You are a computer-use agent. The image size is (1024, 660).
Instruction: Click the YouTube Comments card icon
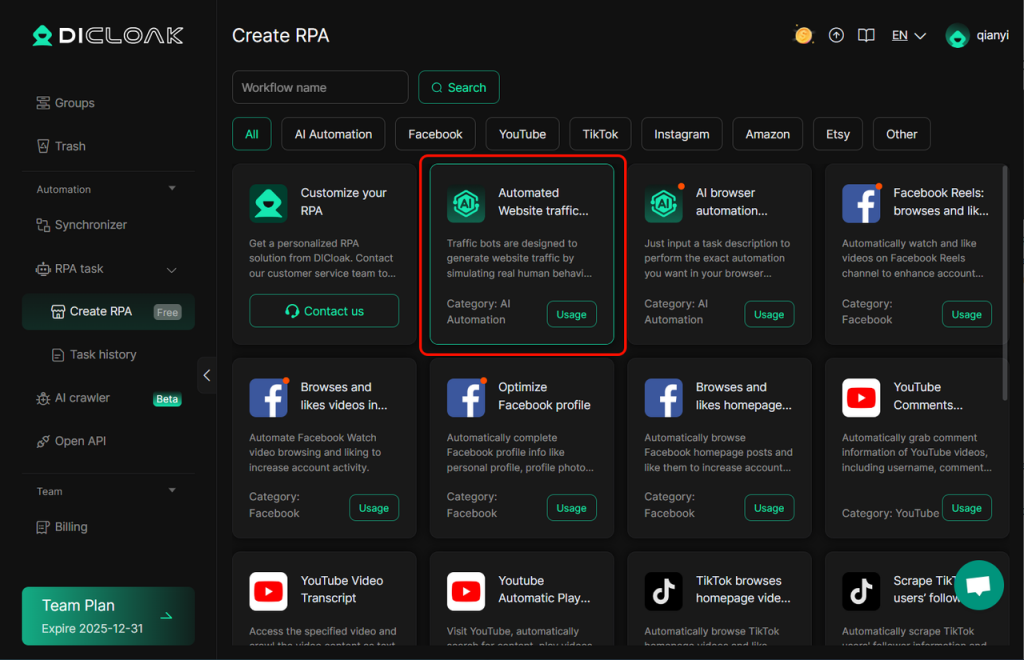[x=861, y=398]
